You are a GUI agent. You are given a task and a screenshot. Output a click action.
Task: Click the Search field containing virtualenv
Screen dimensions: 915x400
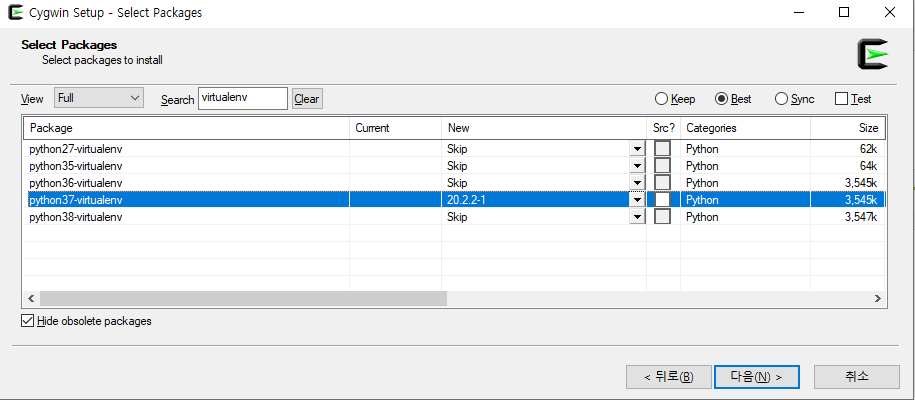click(x=243, y=98)
